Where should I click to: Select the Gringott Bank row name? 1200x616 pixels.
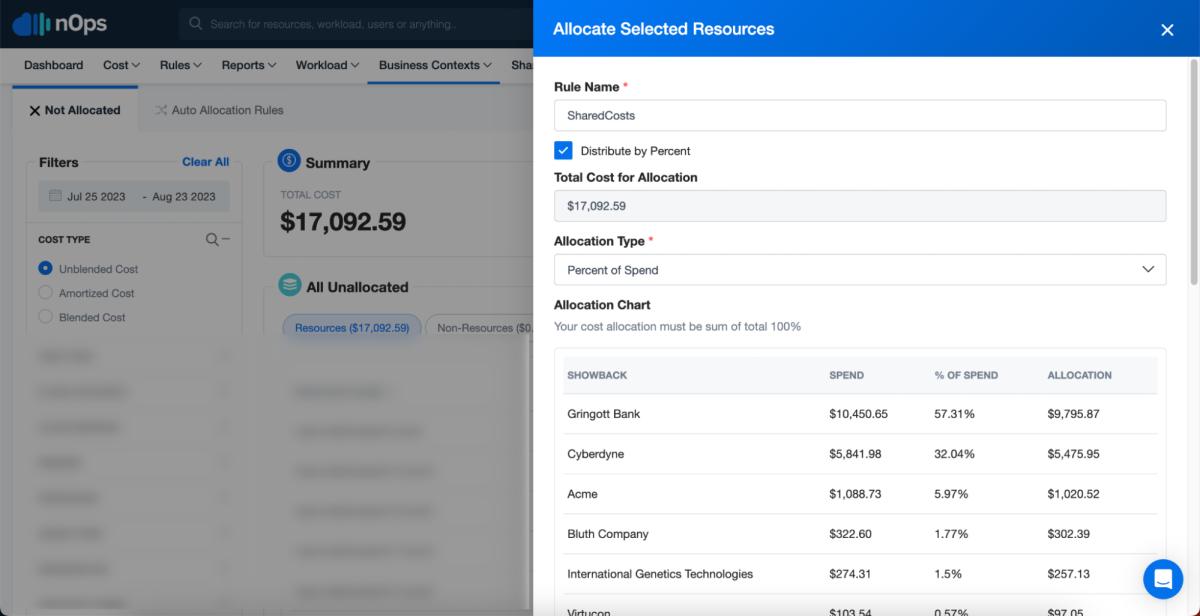point(603,414)
